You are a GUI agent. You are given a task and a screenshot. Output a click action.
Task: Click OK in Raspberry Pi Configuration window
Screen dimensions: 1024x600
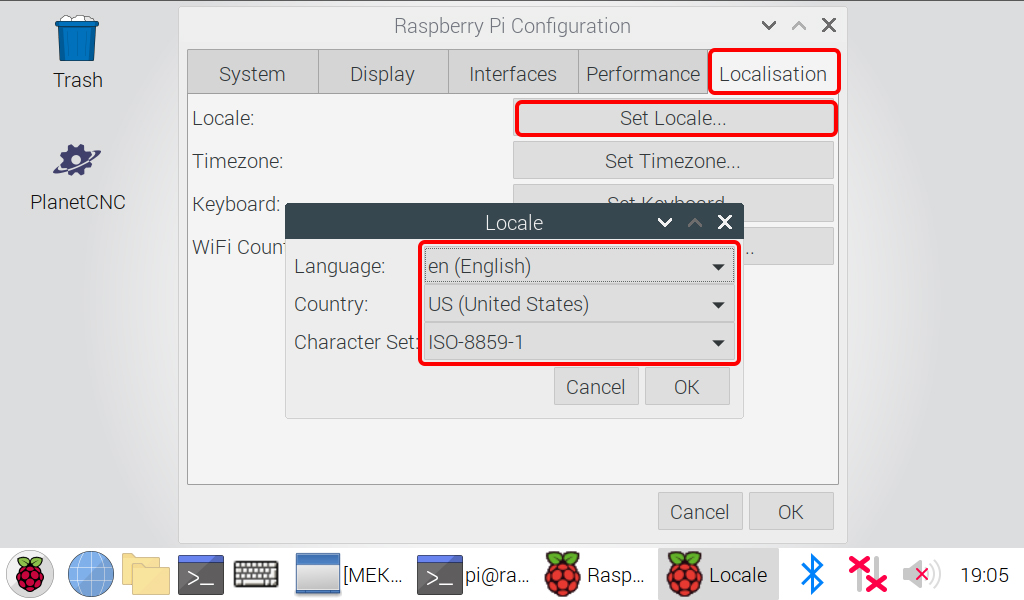point(791,511)
